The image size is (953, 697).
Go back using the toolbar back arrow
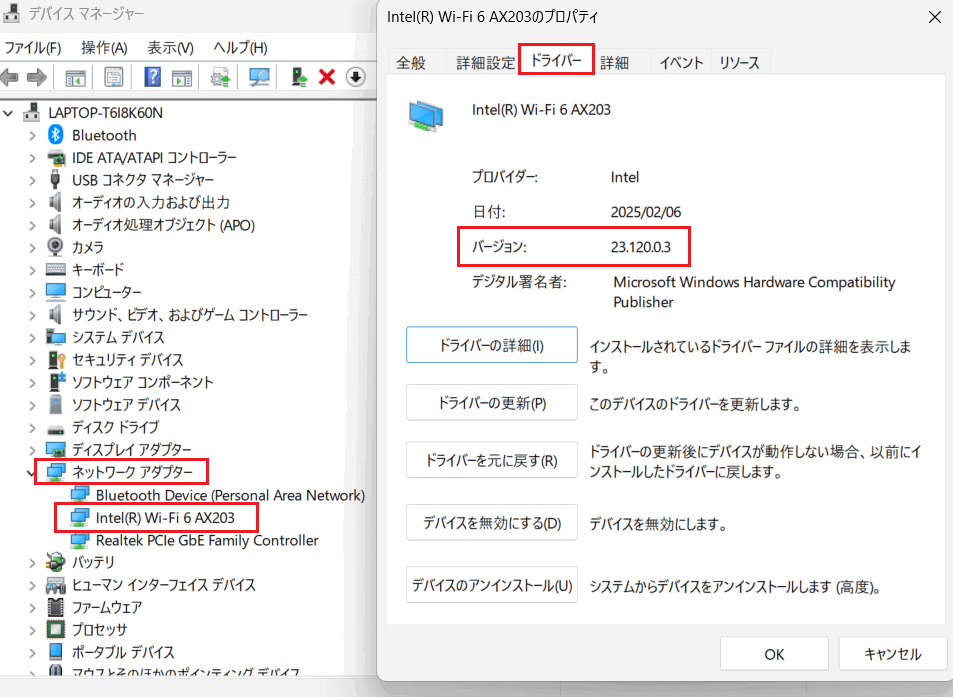coord(9,77)
